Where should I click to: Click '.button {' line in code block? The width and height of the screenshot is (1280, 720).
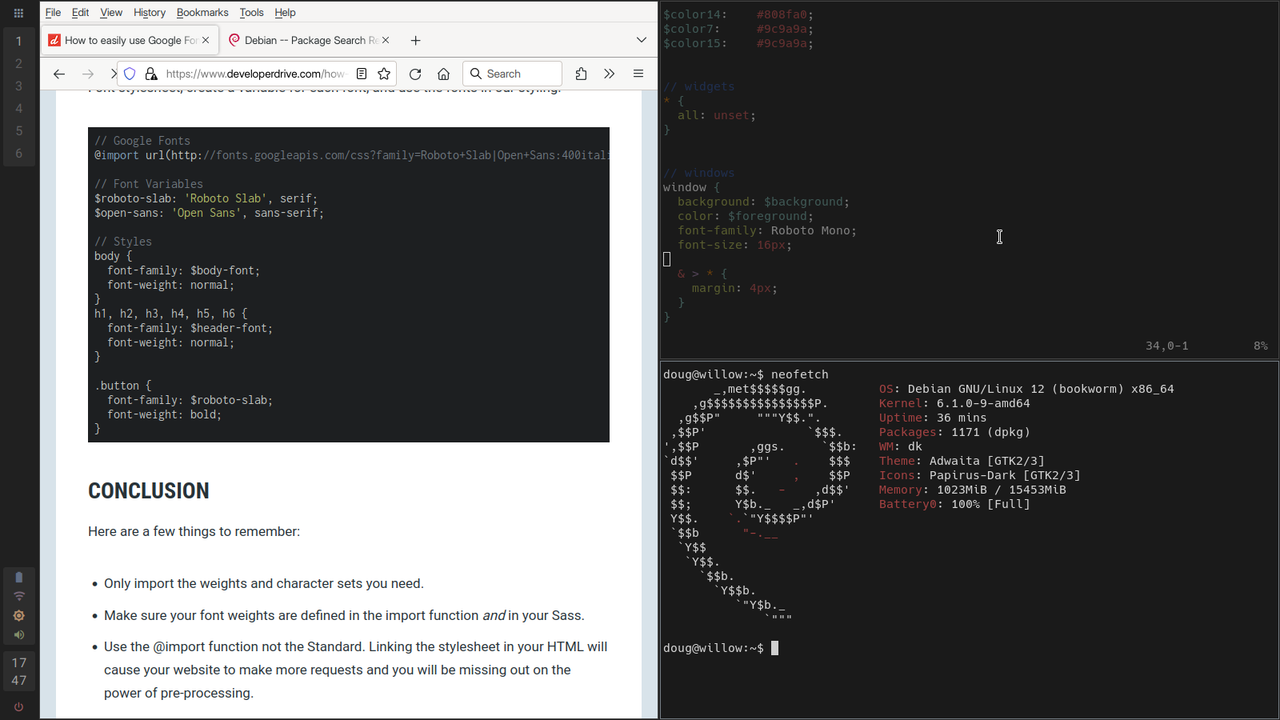123,385
